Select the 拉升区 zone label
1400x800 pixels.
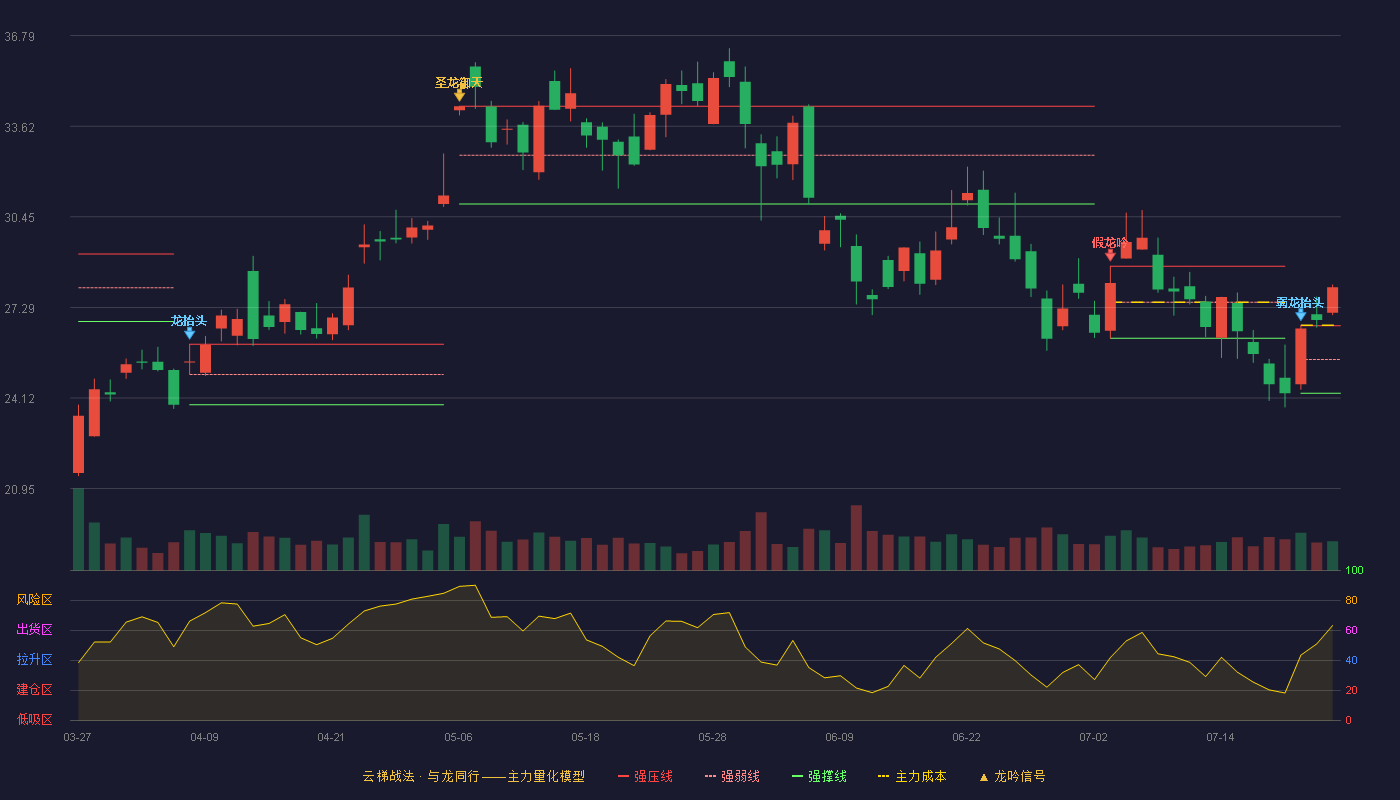point(34,660)
